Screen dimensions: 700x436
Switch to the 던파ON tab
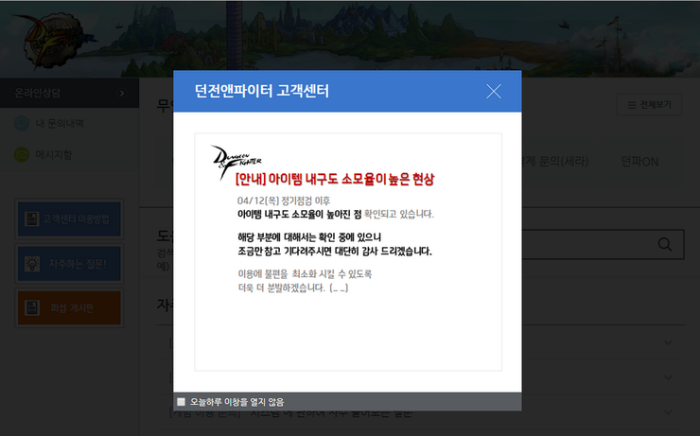point(639,162)
